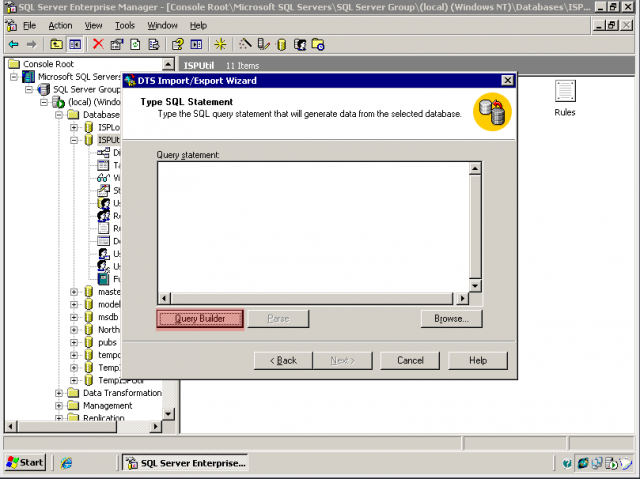This screenshot has width=640, height=479.
Task: Click the Back arrow in toolbar
Action: (13, 44)
